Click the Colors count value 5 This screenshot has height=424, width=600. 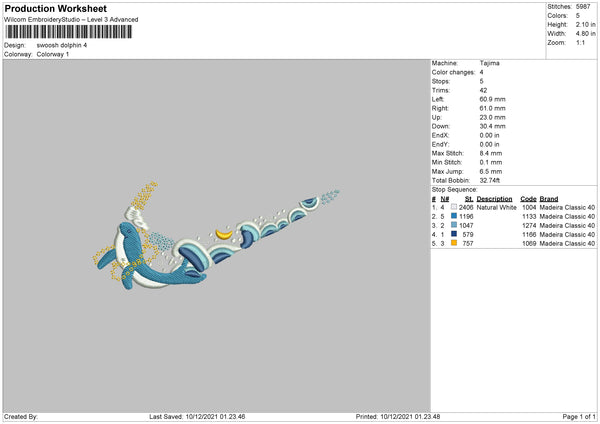[x=577, y=16]
